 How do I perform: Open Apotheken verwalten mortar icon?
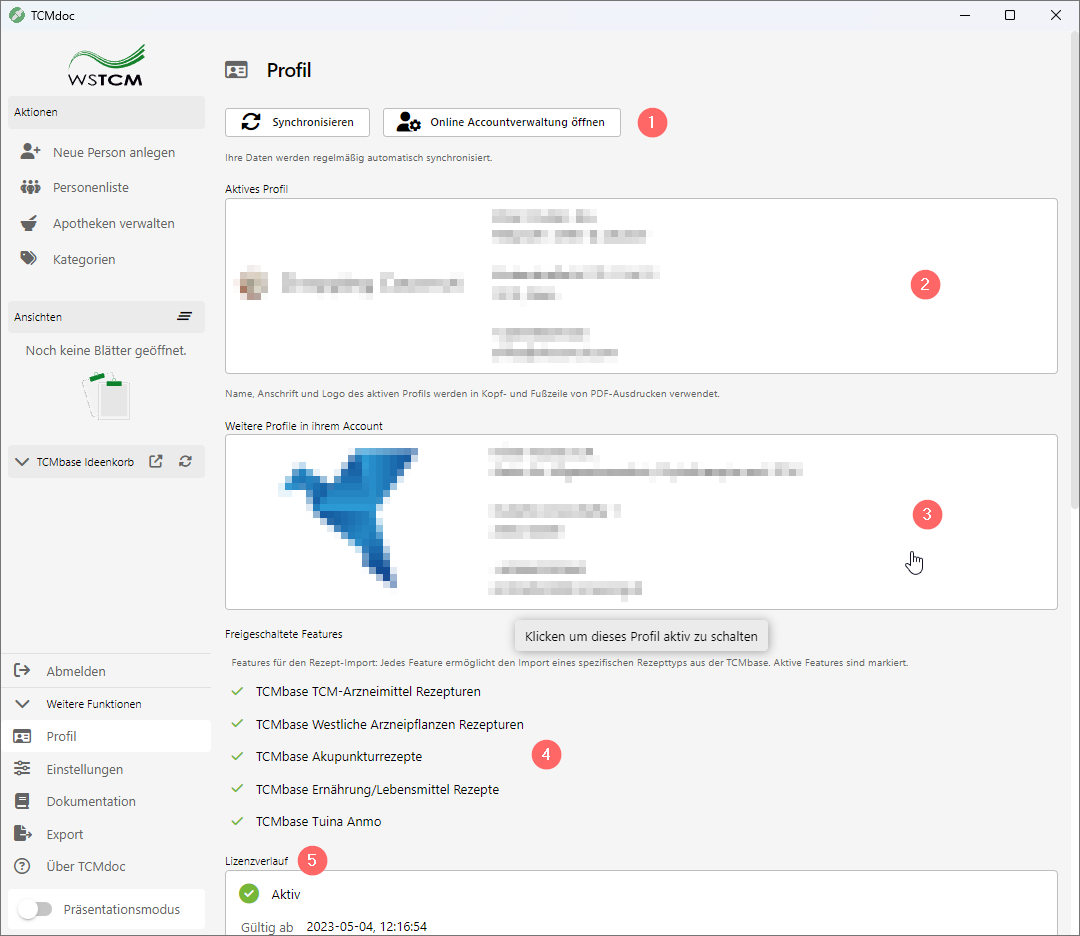[x=30, y=223]
